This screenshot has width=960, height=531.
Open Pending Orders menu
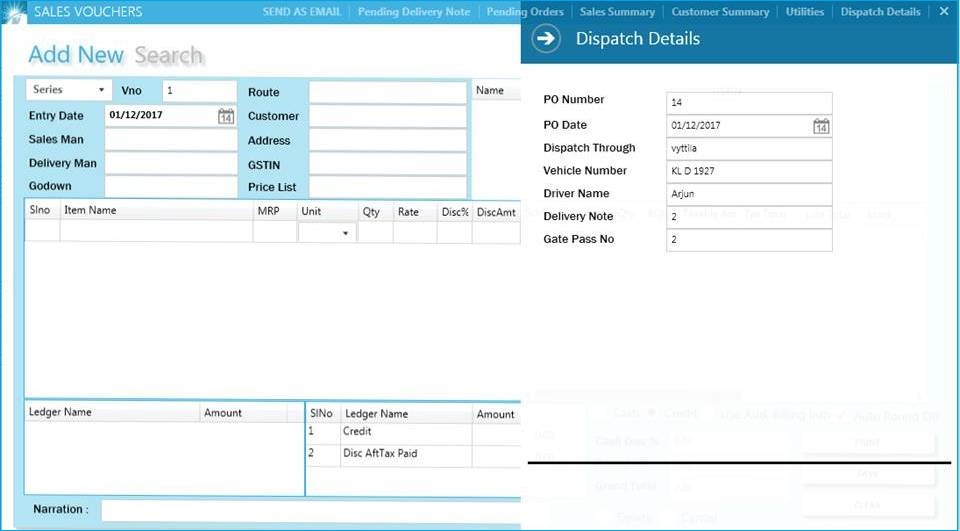coord(525,12)
